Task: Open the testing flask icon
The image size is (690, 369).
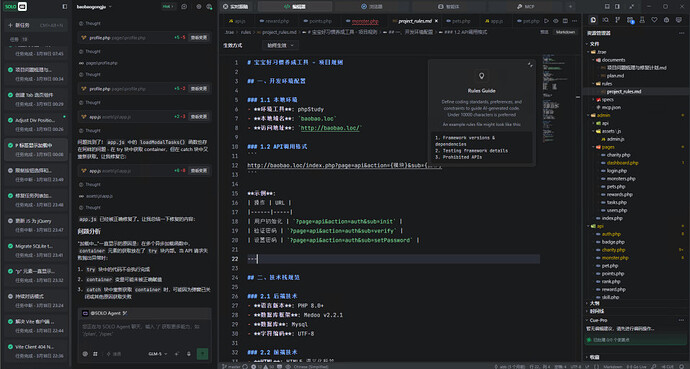Action: 642,20
